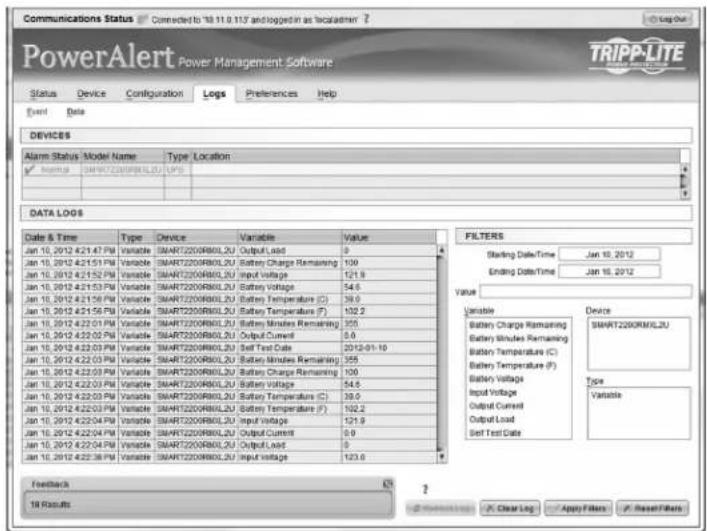Sort devices by the Alarm Status column header
This screenshot has height=531, width=707.
coord(52,156)
